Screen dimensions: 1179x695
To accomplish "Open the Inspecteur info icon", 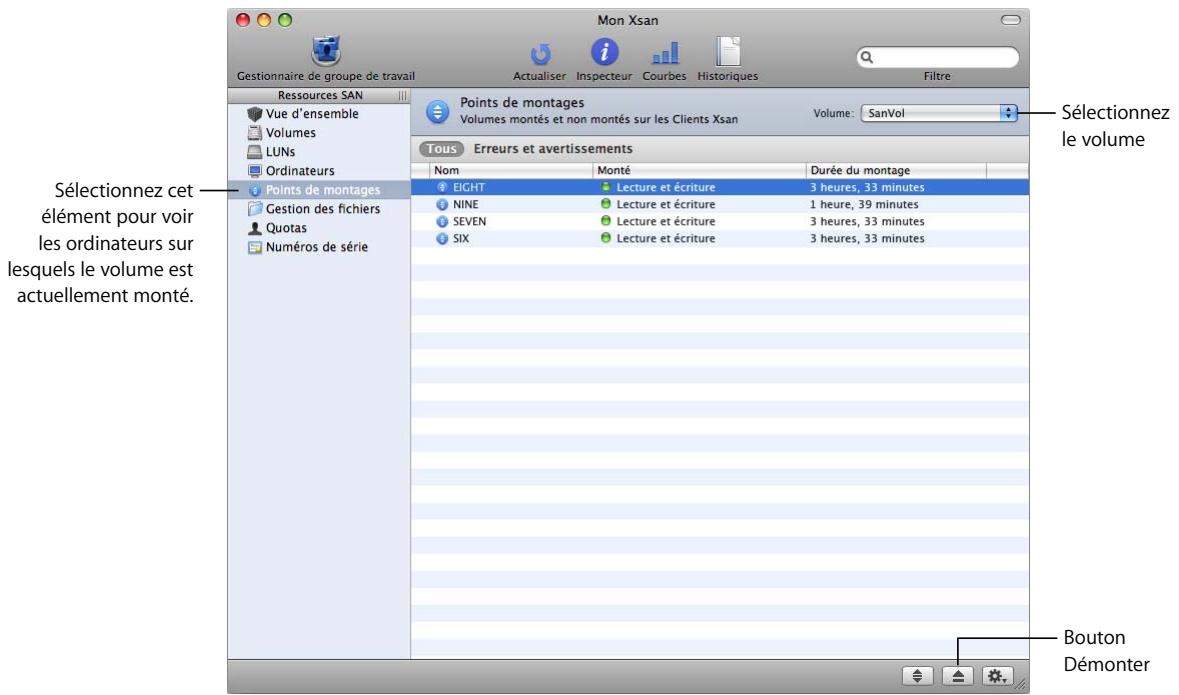I will (604, 52).
